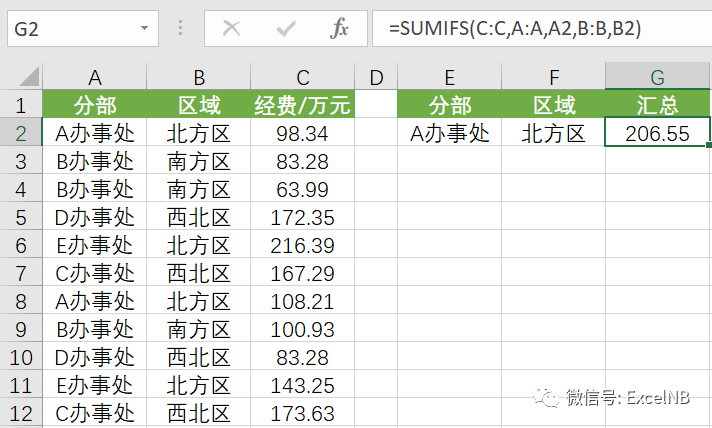Click D办事处 in row 5
The image size is (712, 428).
pos(94,217)
